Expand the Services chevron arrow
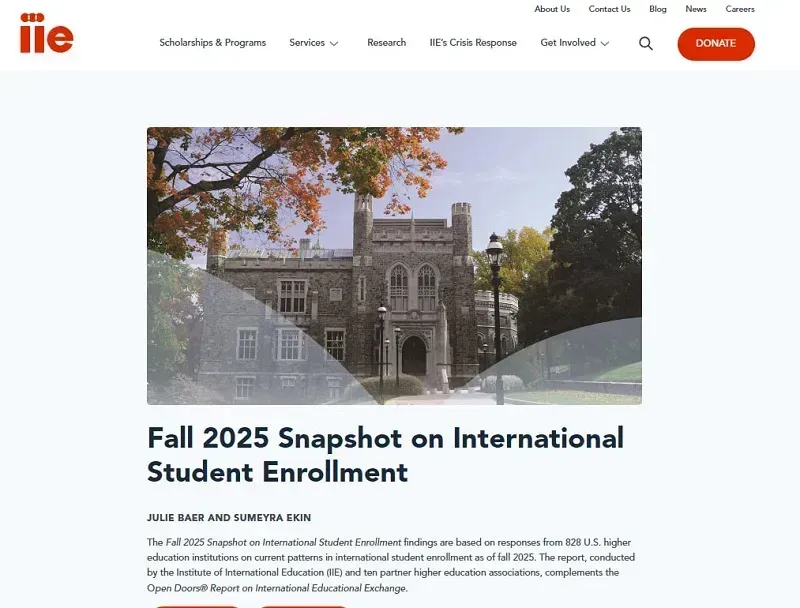Viewport: 800px width, 608px height. point(334,44)
